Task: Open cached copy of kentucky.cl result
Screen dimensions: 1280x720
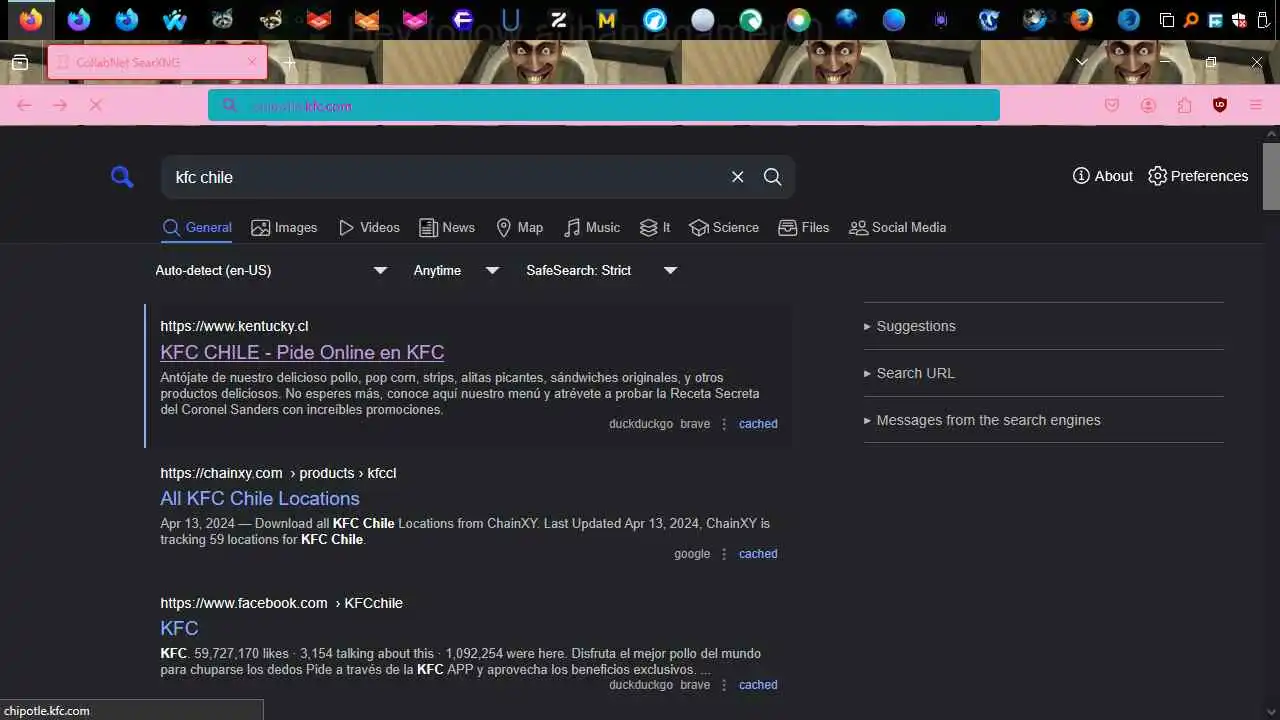Action: (758, 424)
